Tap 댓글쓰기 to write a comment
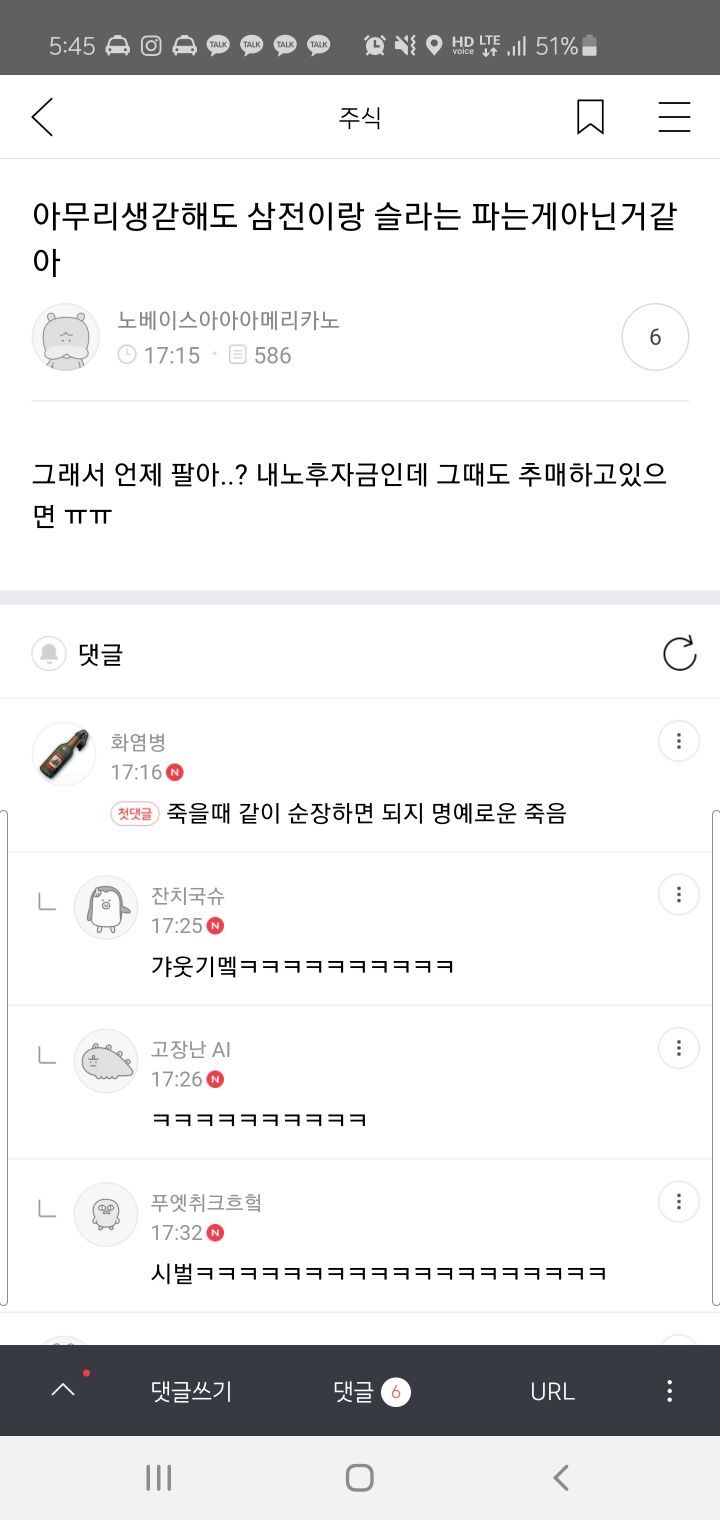 [x=191, y=1391]
